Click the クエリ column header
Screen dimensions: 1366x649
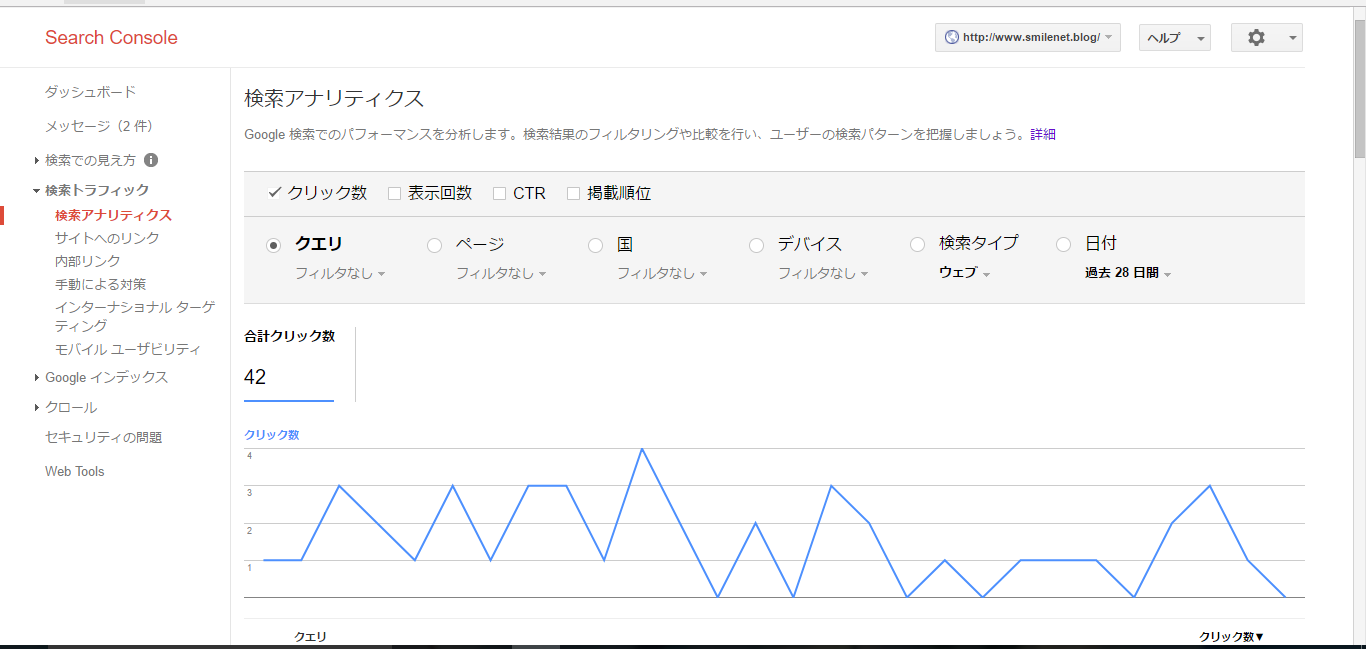point(310,636)
